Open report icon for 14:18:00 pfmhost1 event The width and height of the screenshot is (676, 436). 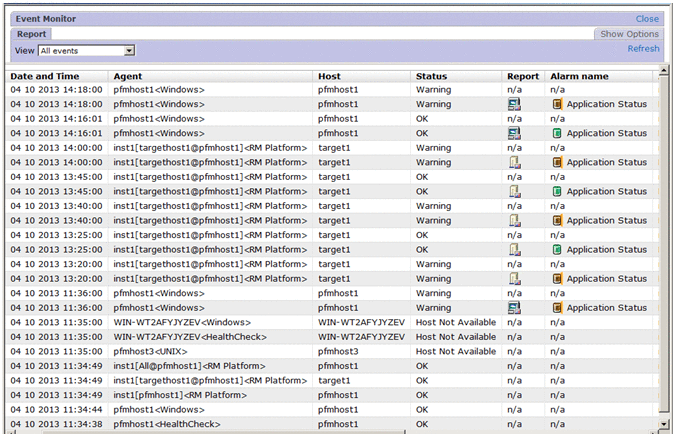click(514, 104)
